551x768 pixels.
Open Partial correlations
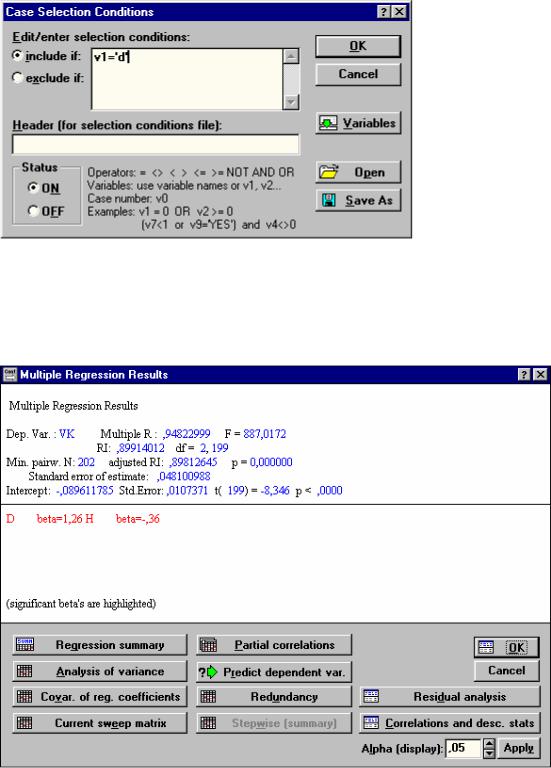coord(274,645)
